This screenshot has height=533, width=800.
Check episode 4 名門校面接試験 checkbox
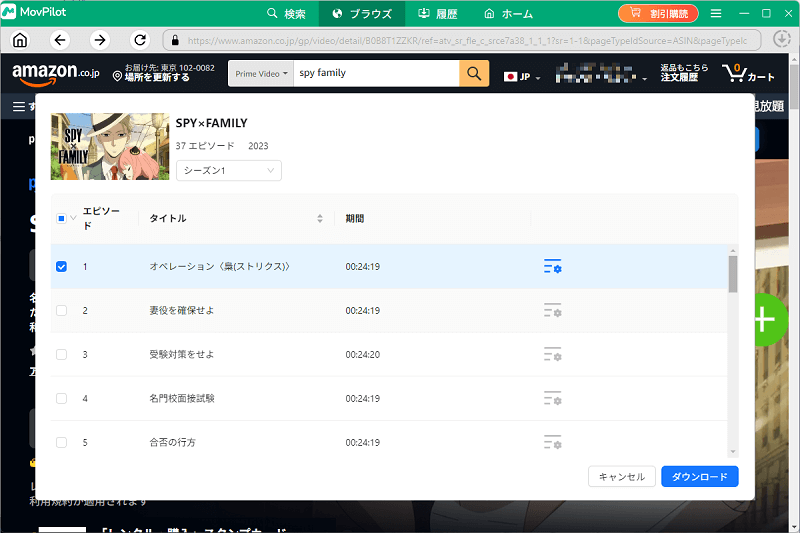click(x=61, y=398)
